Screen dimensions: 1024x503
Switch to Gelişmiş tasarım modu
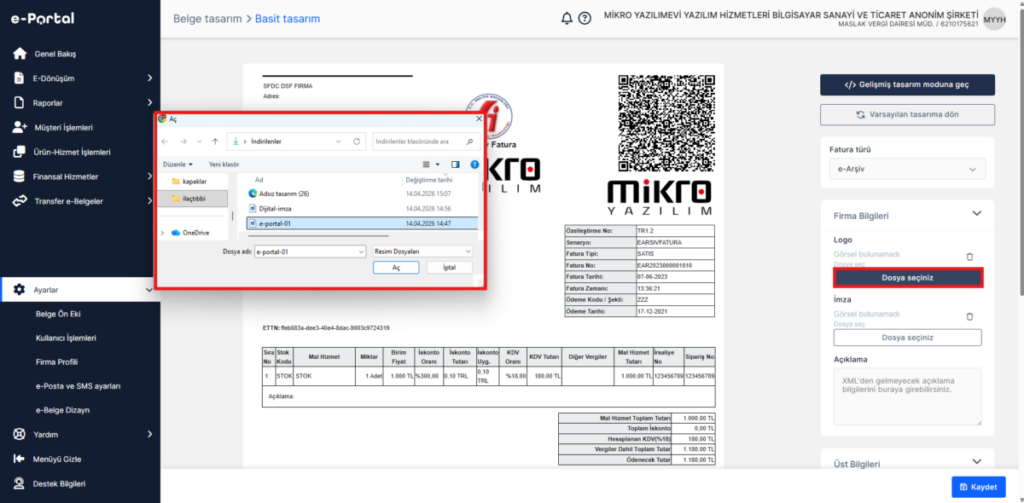[x=907, y=85]
